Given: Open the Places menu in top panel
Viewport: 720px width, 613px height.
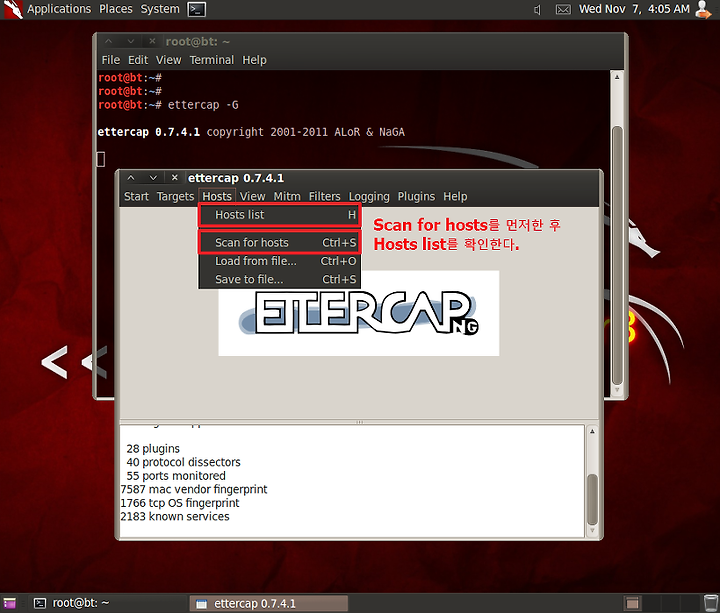Looking at the screenshot, I should pos(116,9).
